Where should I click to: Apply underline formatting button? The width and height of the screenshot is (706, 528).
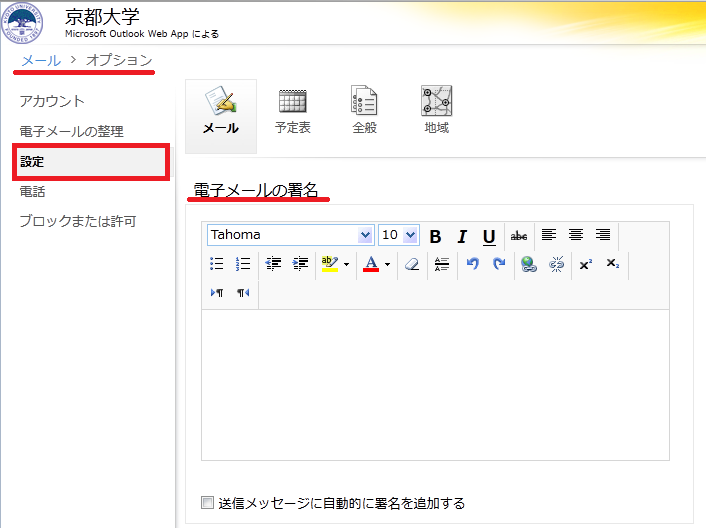coord(489,236)
